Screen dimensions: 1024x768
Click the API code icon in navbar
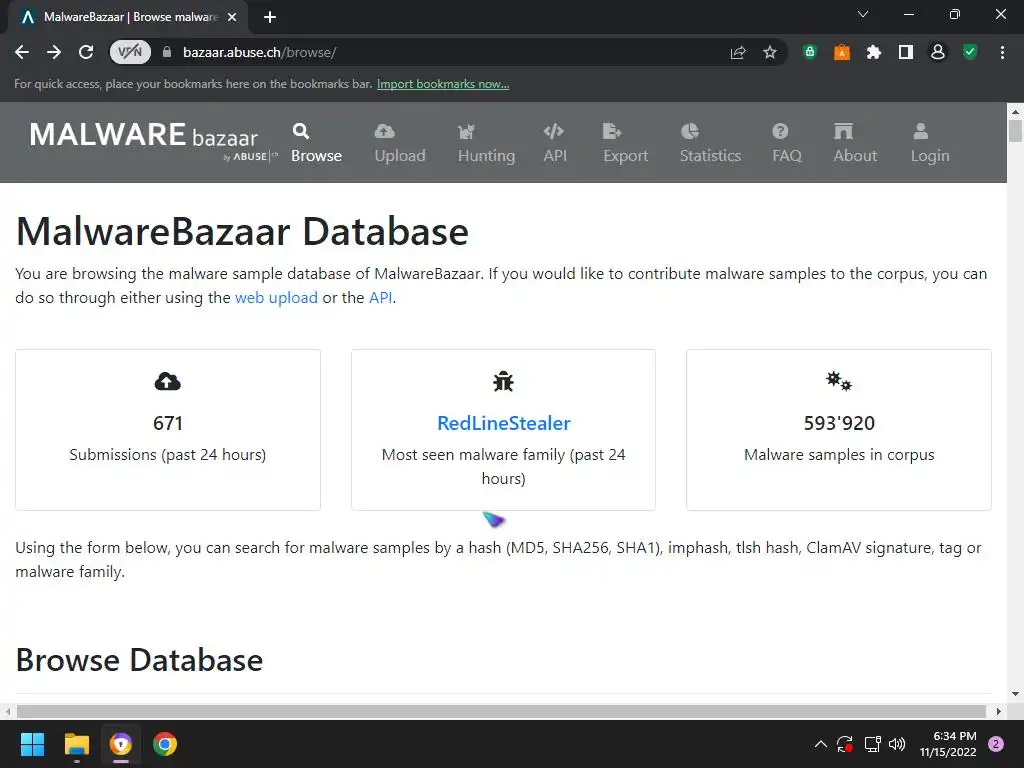tap(554, 131)
